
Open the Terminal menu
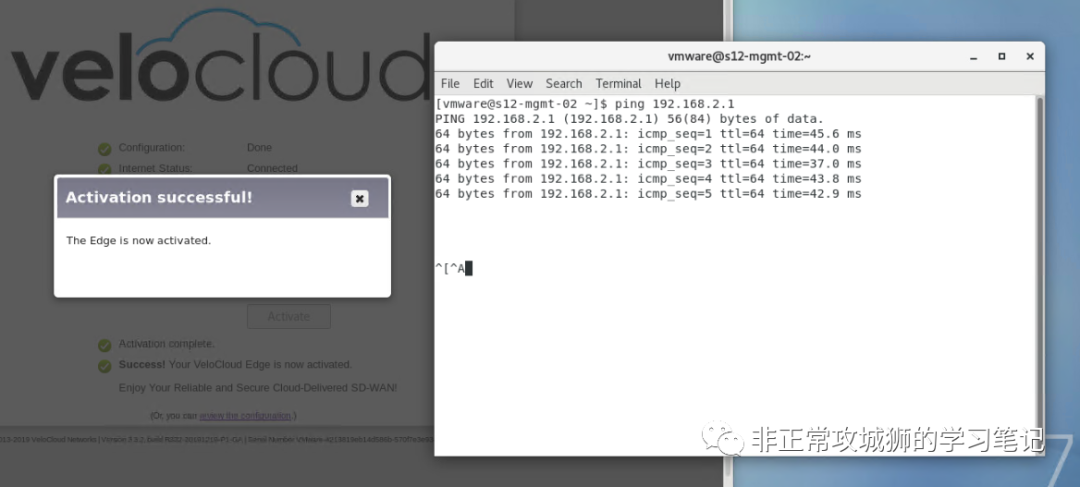pos(619,83)
